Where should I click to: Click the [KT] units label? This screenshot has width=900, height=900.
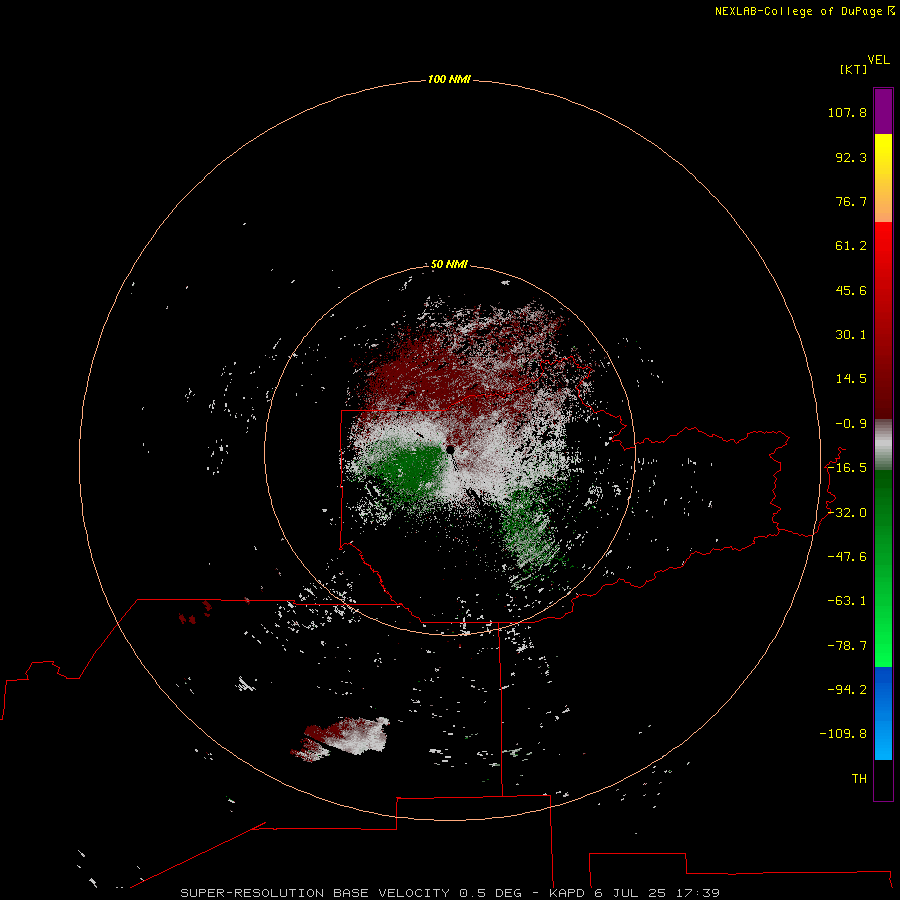pos(854,69)
